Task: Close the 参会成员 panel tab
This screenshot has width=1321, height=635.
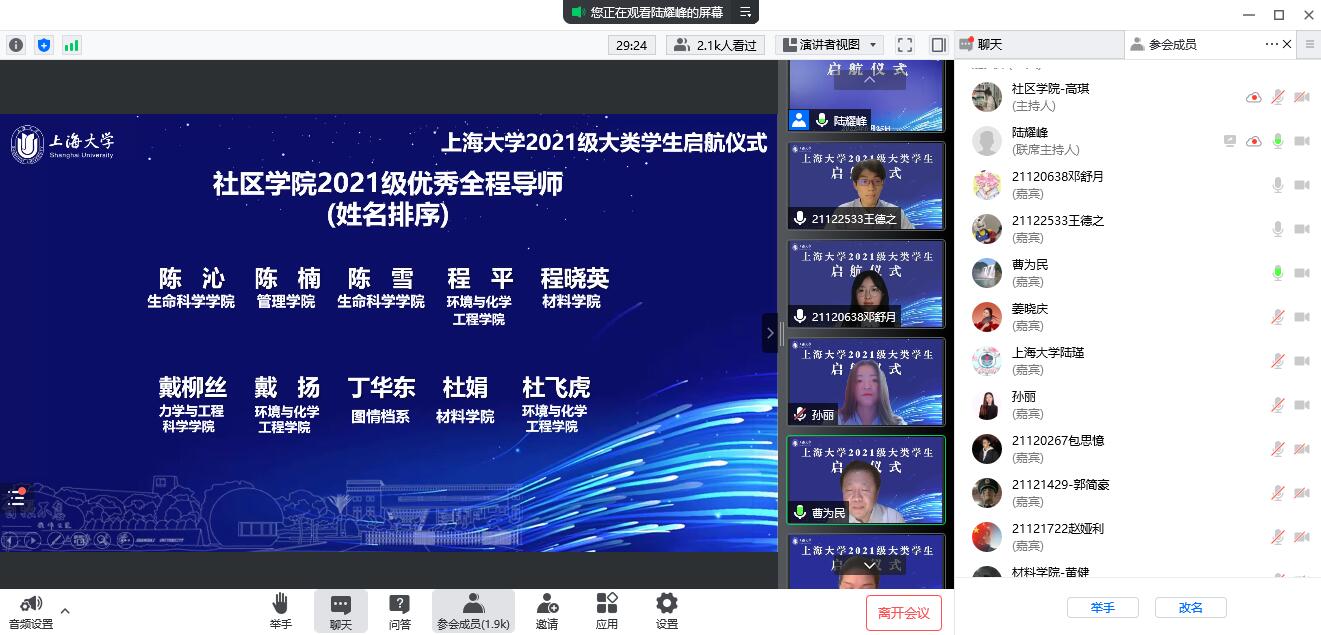Action: coord(1287,44)
